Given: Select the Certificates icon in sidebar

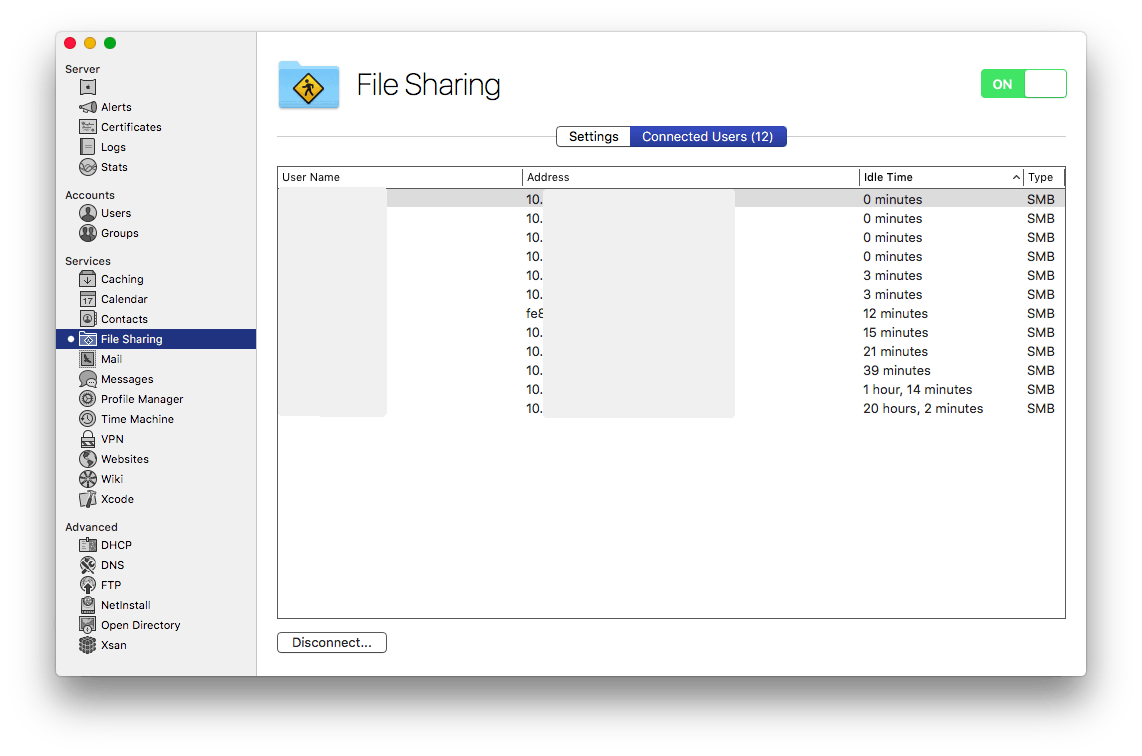Looking at the screenshot, I should (x=87, y=127).
